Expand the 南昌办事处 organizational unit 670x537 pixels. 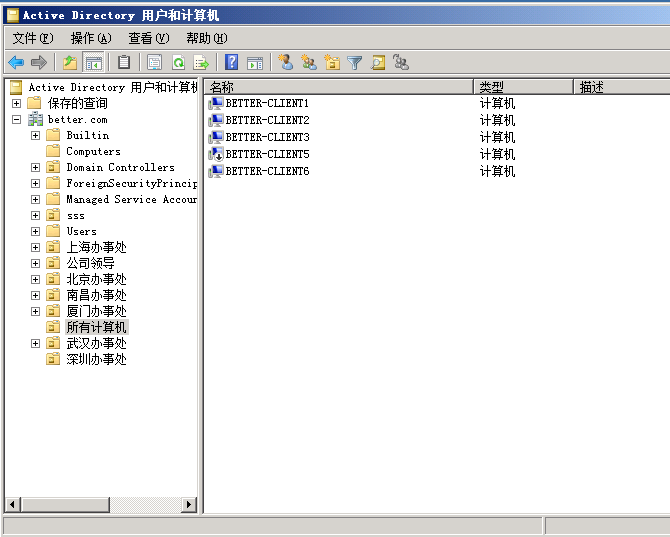(x=35, y=296)
